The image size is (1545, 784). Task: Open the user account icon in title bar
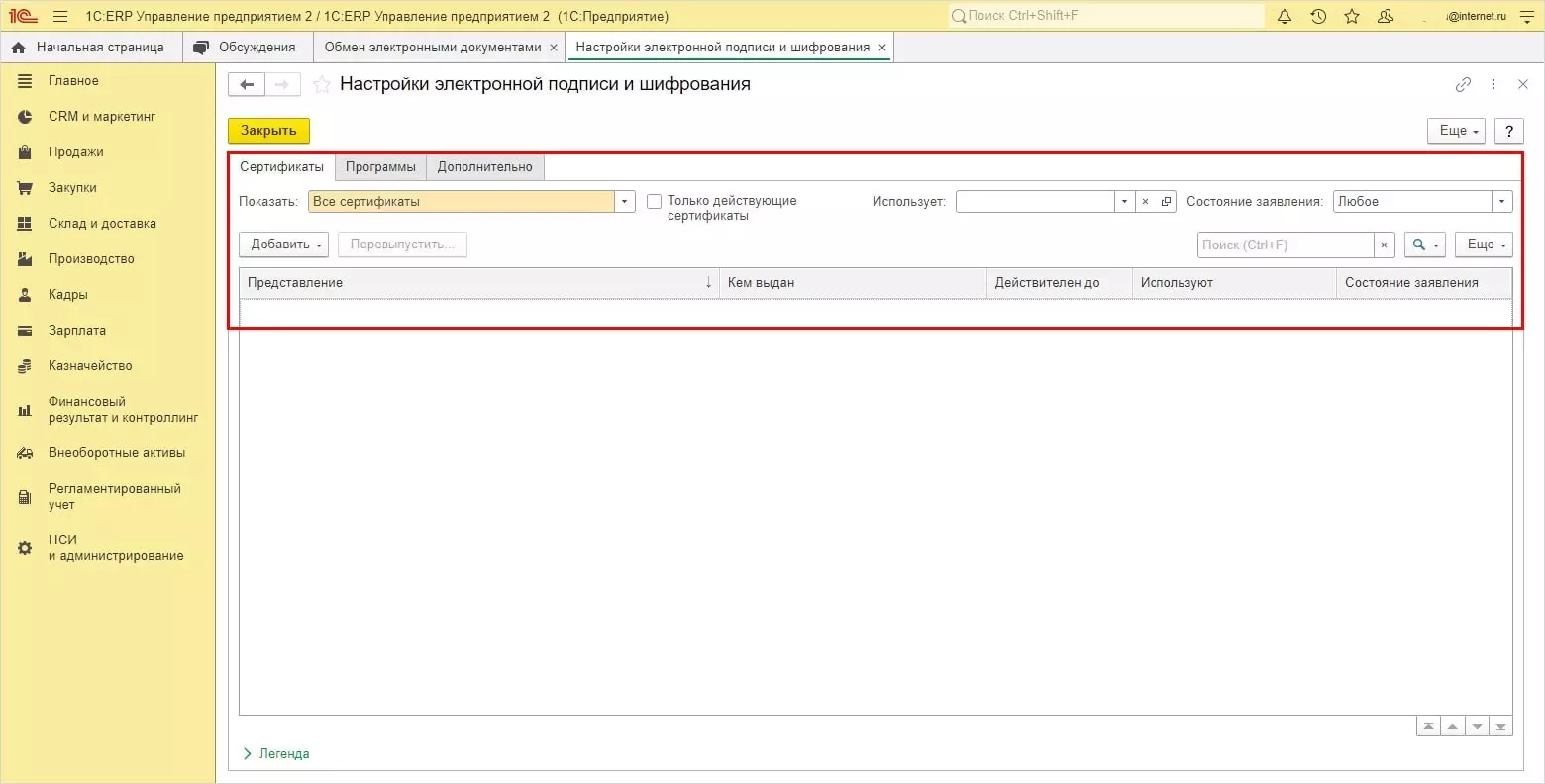(1386, 16)
